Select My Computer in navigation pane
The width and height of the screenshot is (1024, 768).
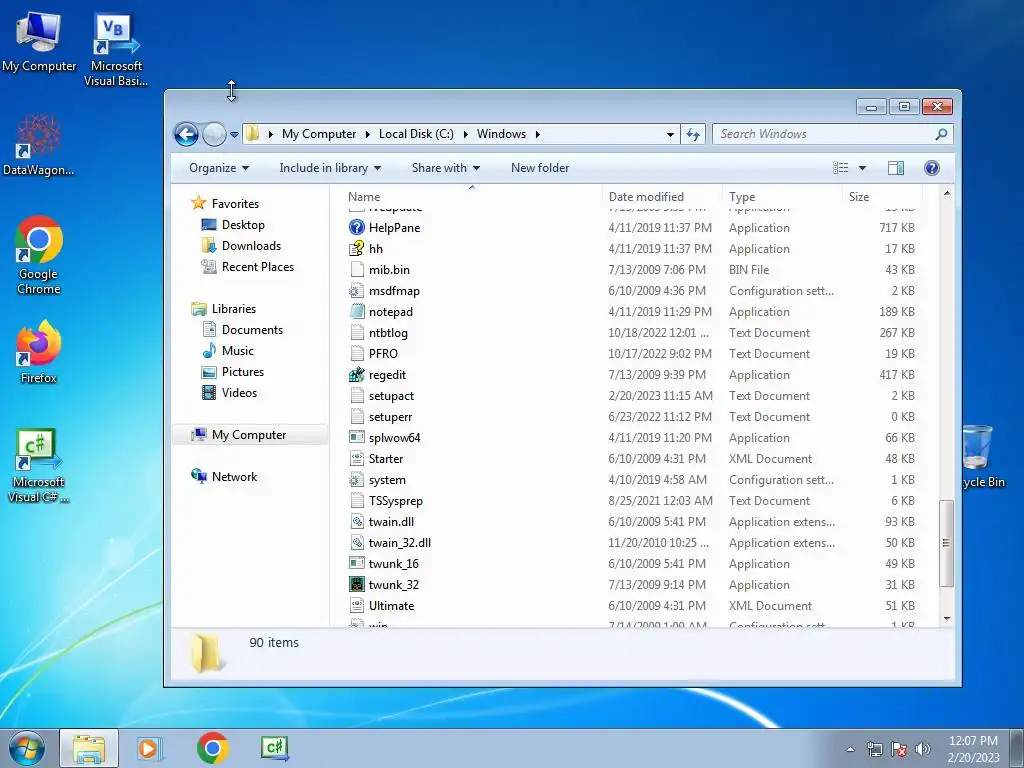[249, 435]
